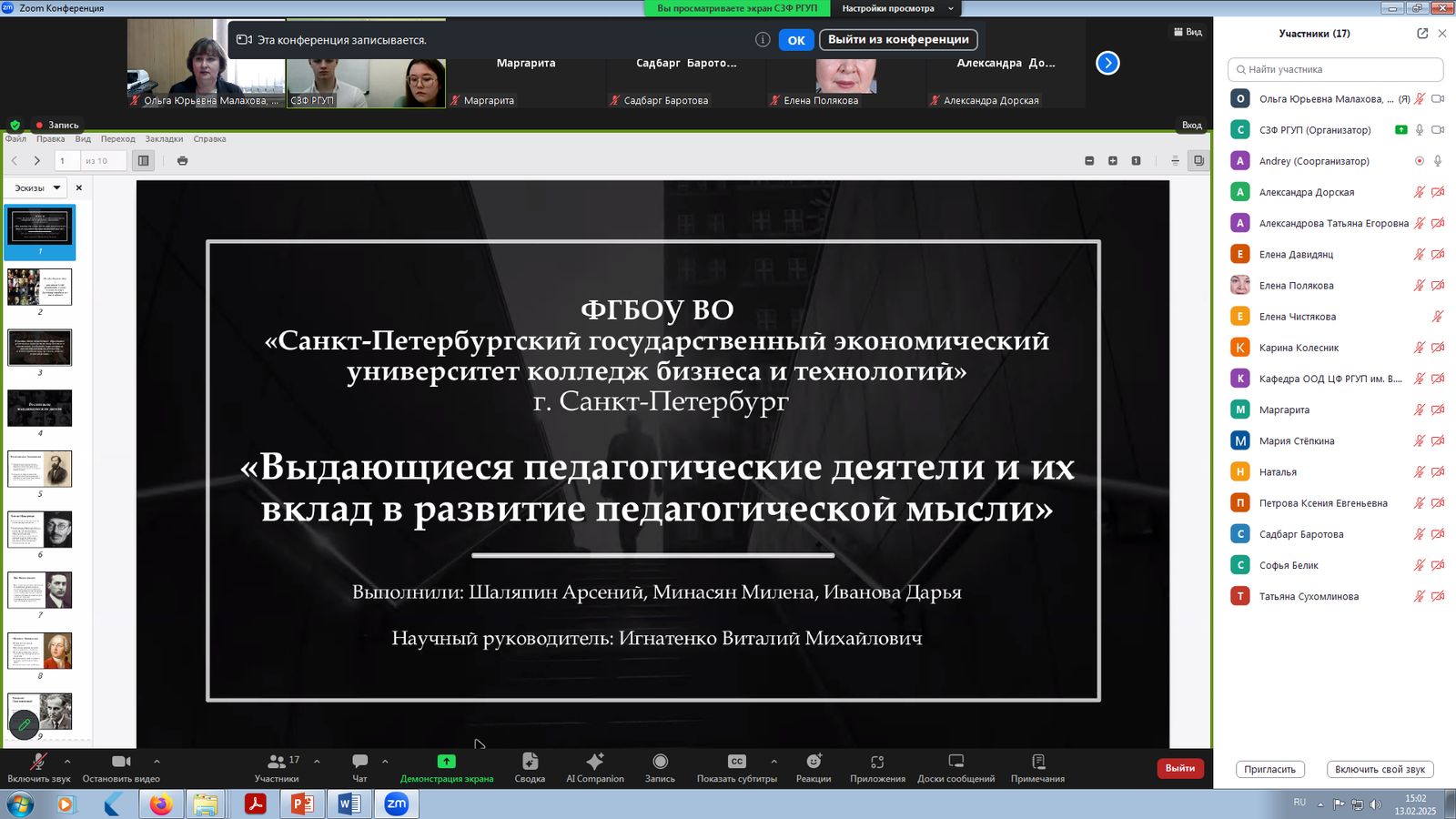Open the Переход menu

pos(118,139)
